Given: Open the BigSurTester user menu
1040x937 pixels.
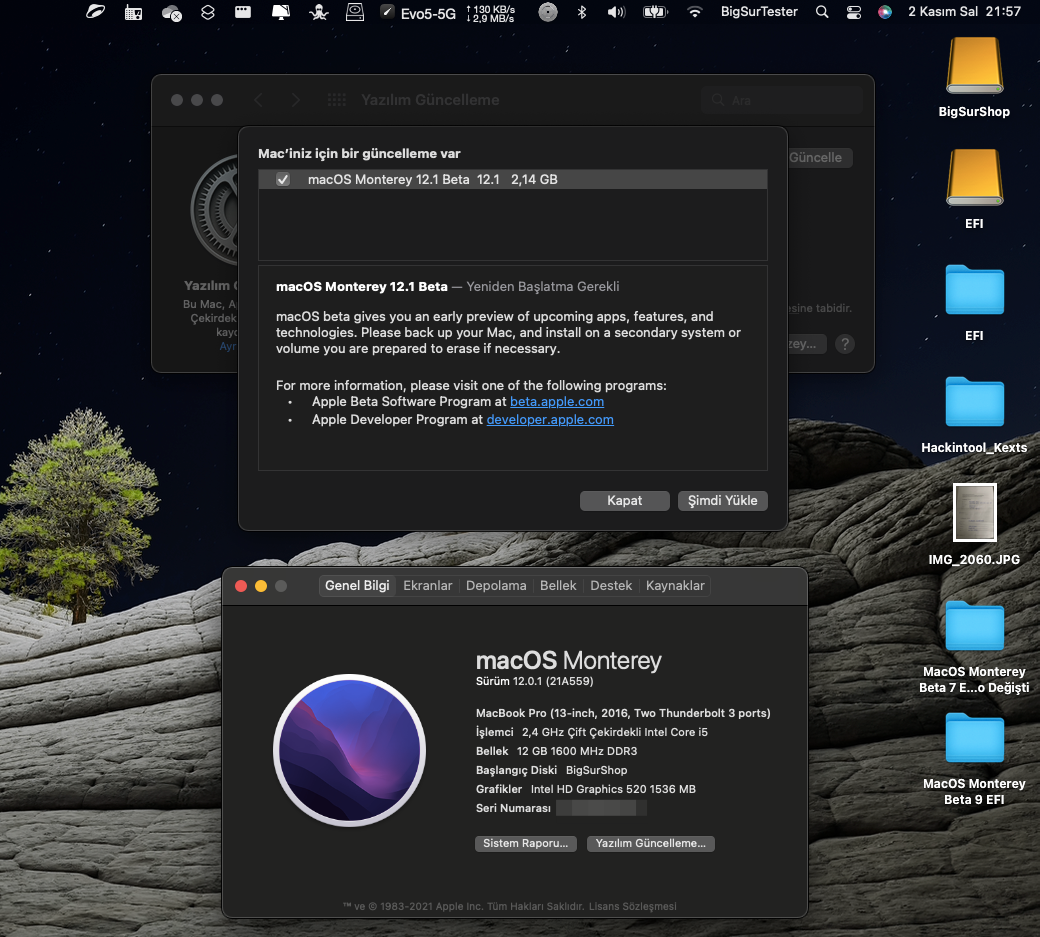Looking at the screenshot, I should pyautogui.click(x=759, y=12).
